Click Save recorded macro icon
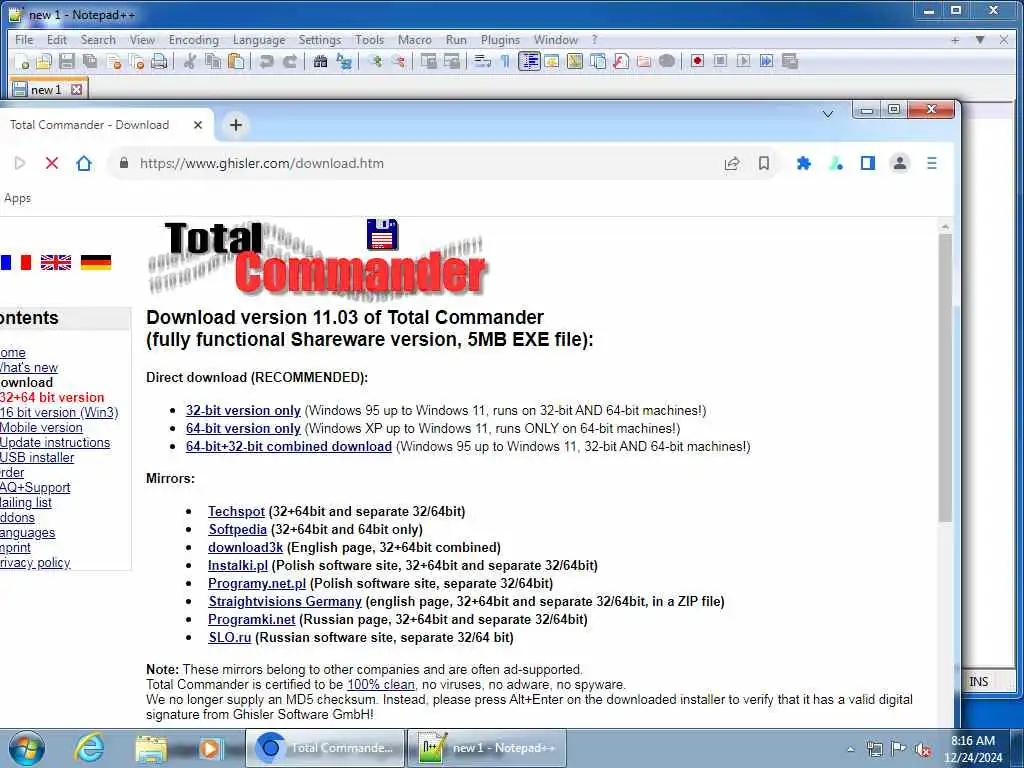 [x=790, y=61]
